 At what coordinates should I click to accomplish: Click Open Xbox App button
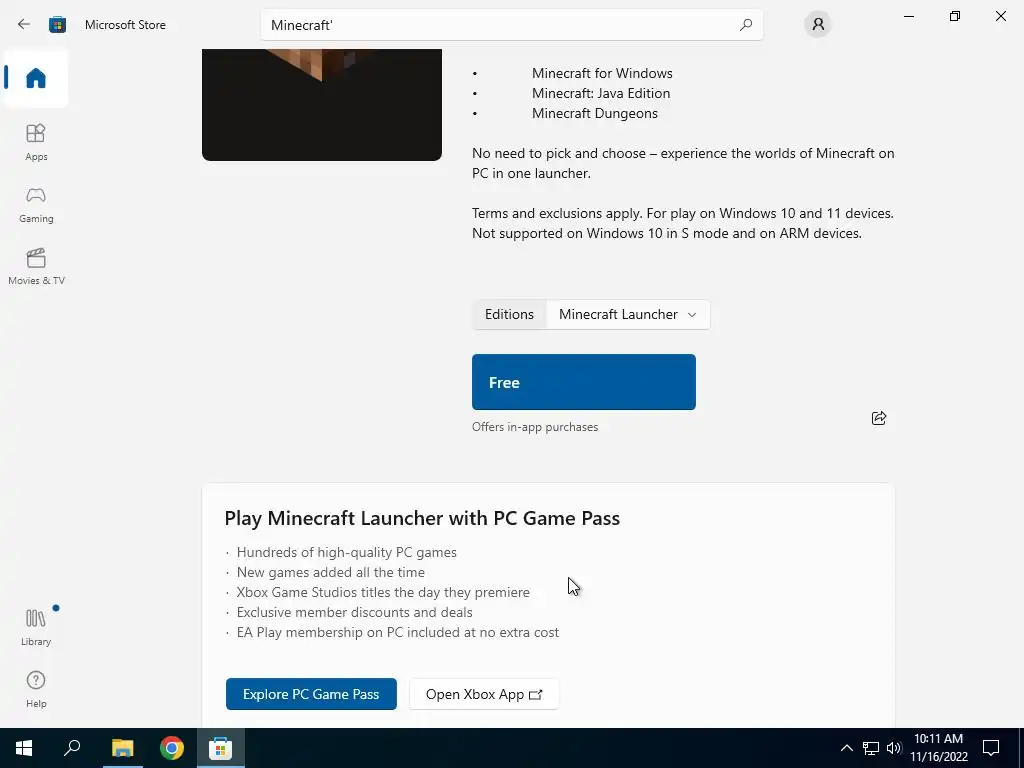point(484,694)
